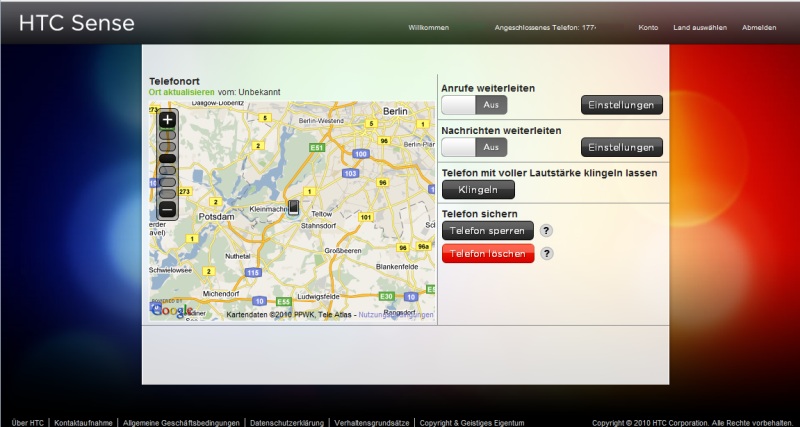Open Datenschutzerklärung footer link
The height and width of the screenshot is (427, 800).
[x=287, y=422]
